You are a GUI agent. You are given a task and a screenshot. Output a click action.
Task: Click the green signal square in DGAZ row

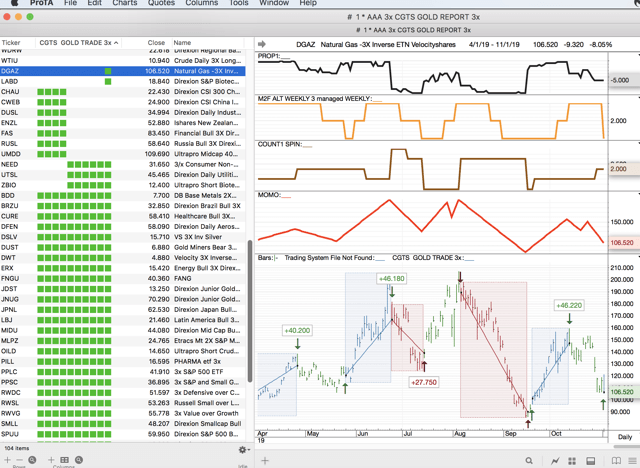pos(108,71)
